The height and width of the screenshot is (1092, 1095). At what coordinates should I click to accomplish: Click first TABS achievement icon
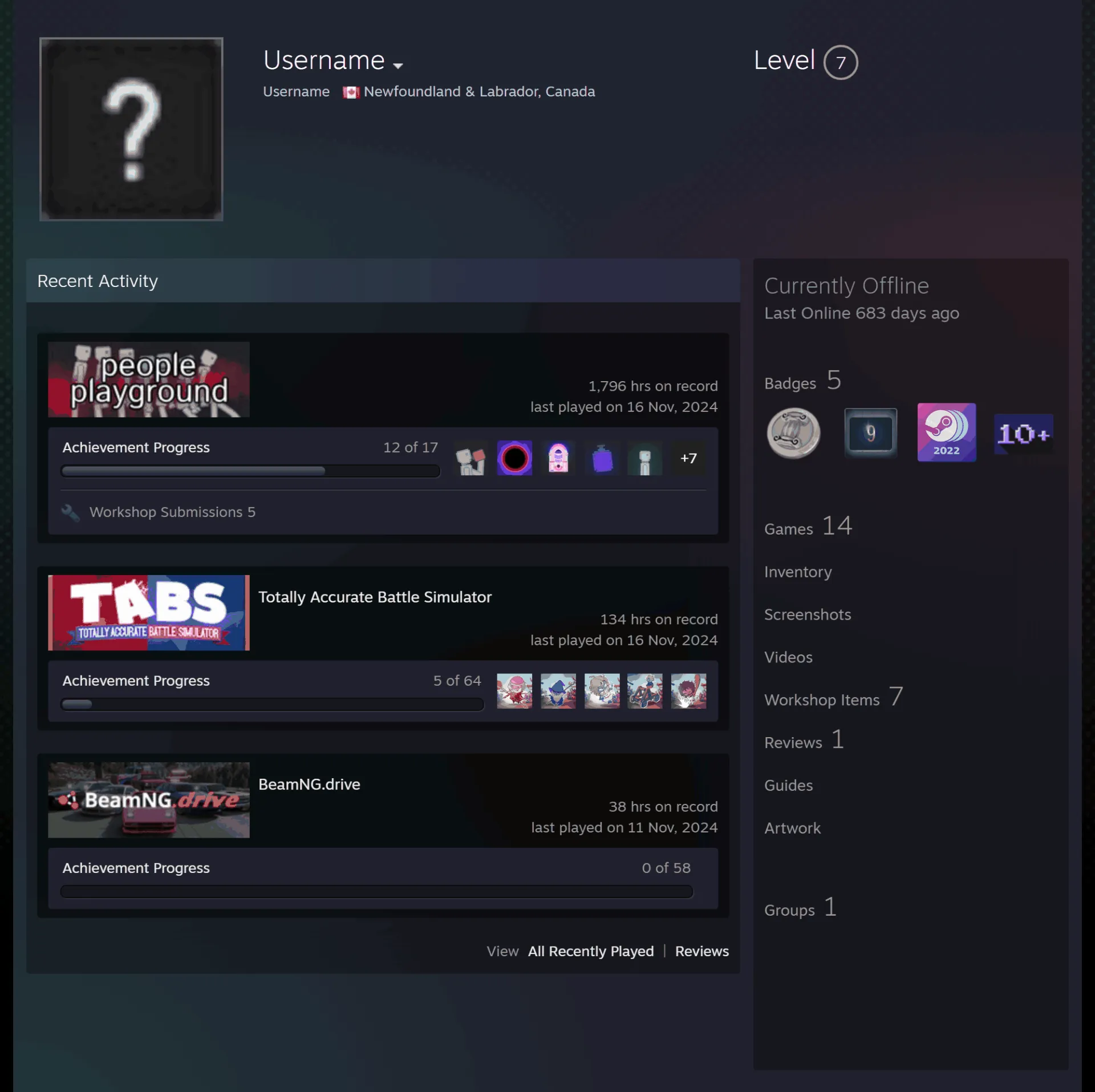pyautogui.click(x=514, y=691)
